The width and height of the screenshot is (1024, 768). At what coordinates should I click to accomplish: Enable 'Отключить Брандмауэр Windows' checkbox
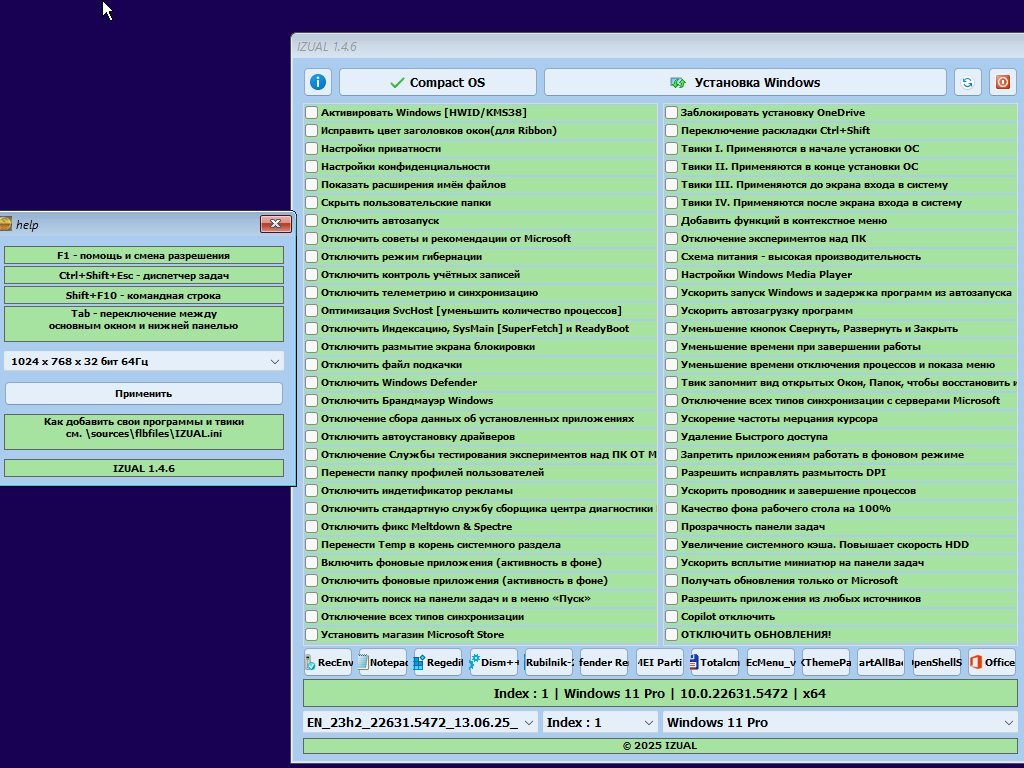[312, 400]
